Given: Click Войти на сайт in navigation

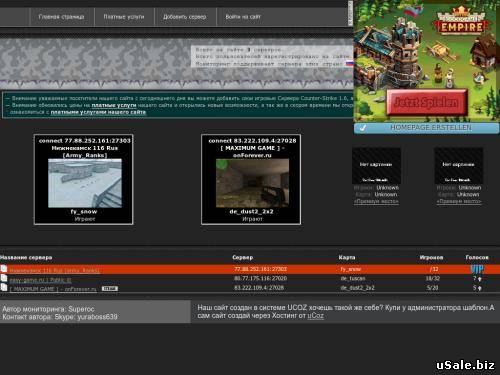Looking at the screenshot, I should point(243,17).
